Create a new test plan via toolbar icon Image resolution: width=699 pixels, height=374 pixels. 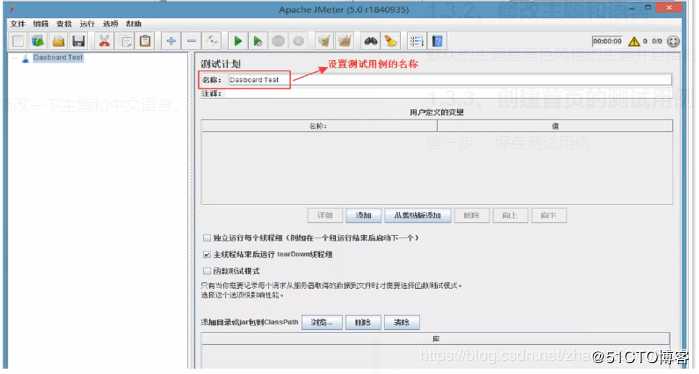coord(18,41)
